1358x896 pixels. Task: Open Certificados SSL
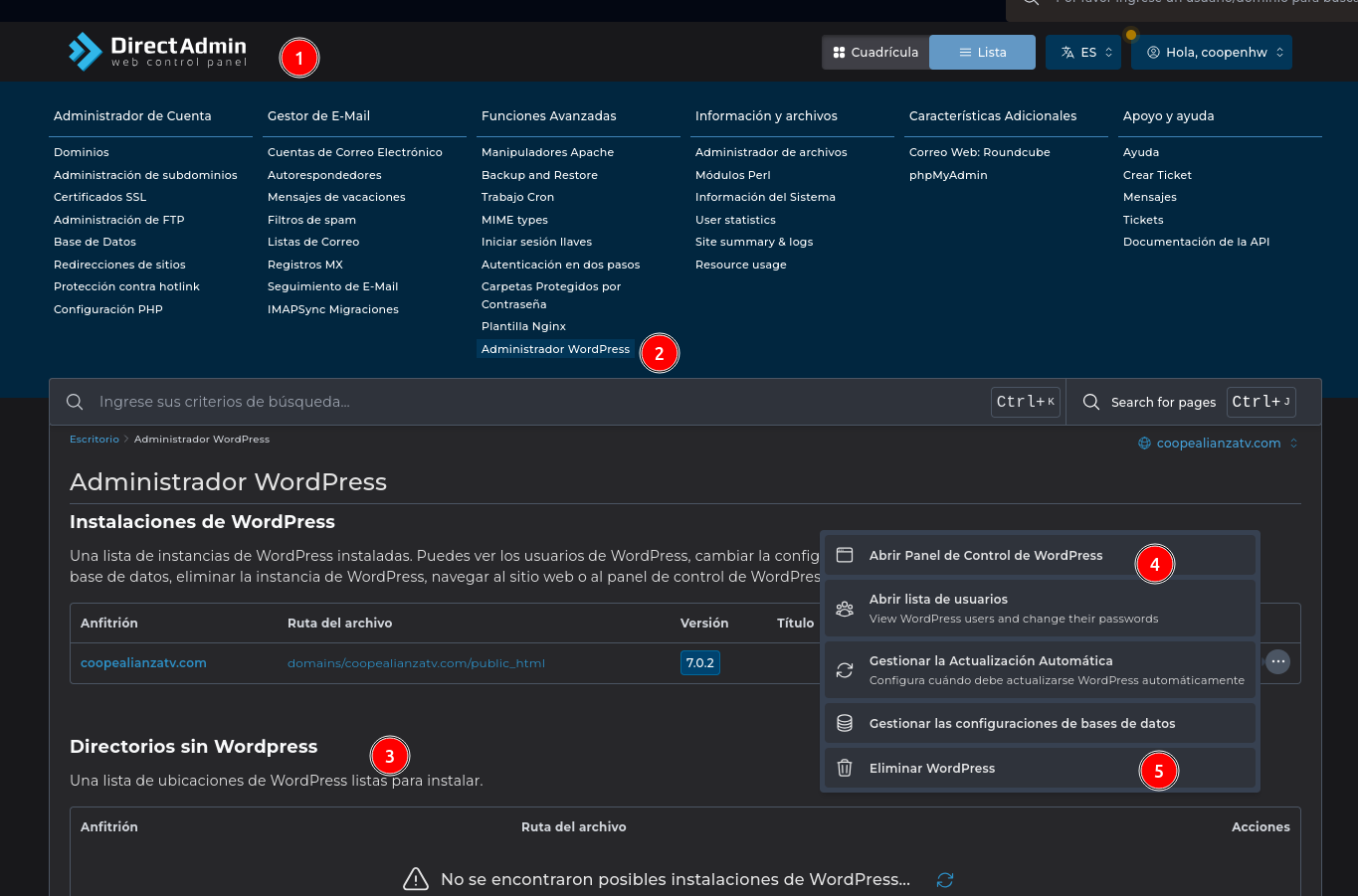[x=99, y=197]
